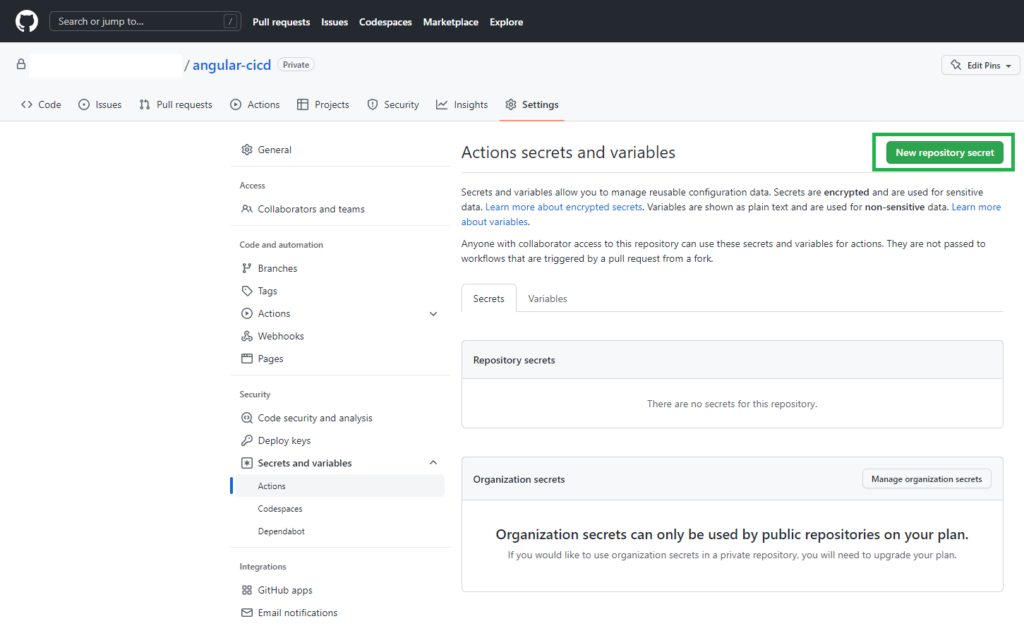The width and height of the screenshot is (1024, 638).
Task: Click the Issues tab circle icon
Action: 84,104
